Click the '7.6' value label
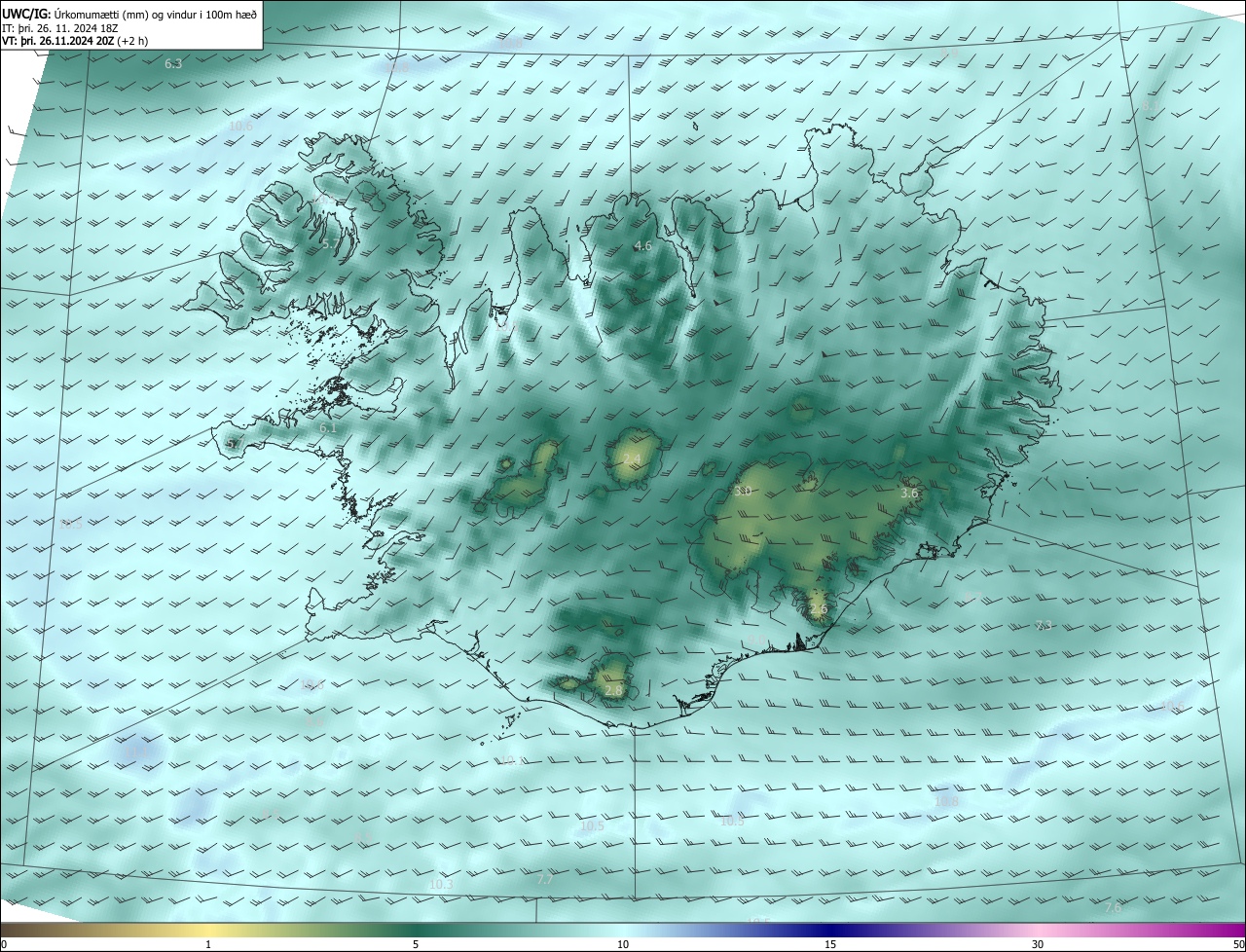Viewport: 1246px width, 952px height. 1113,908
